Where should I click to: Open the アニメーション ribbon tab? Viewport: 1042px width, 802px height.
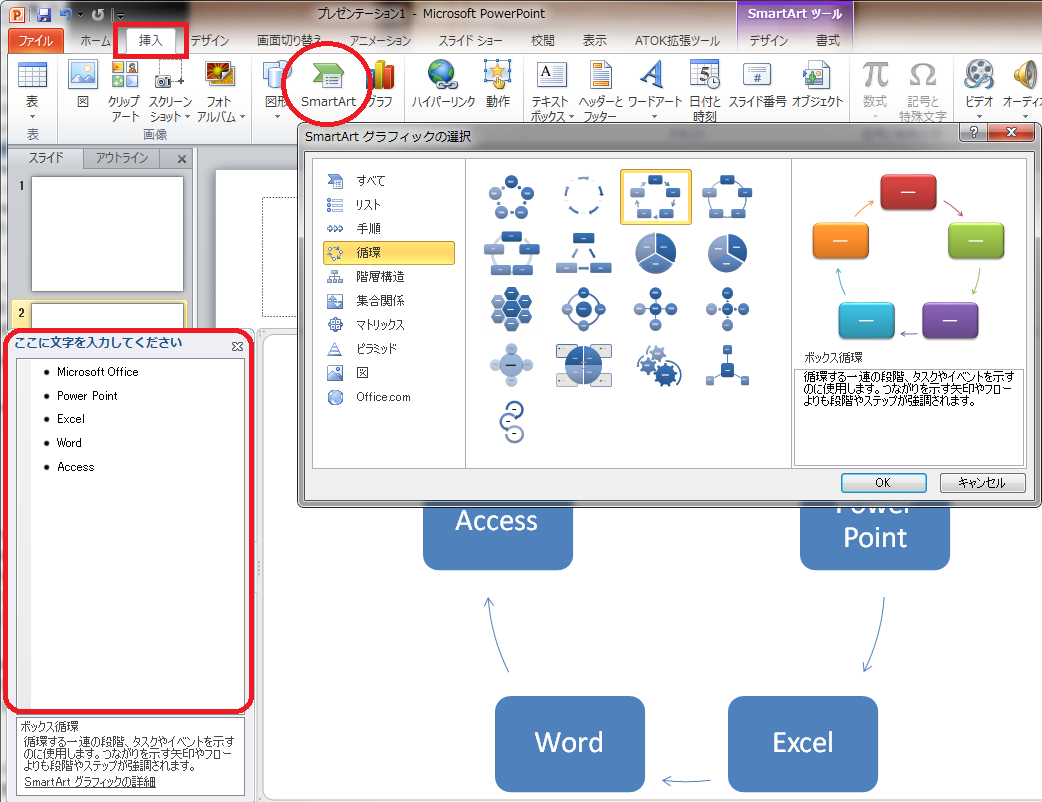click(380, 41)
